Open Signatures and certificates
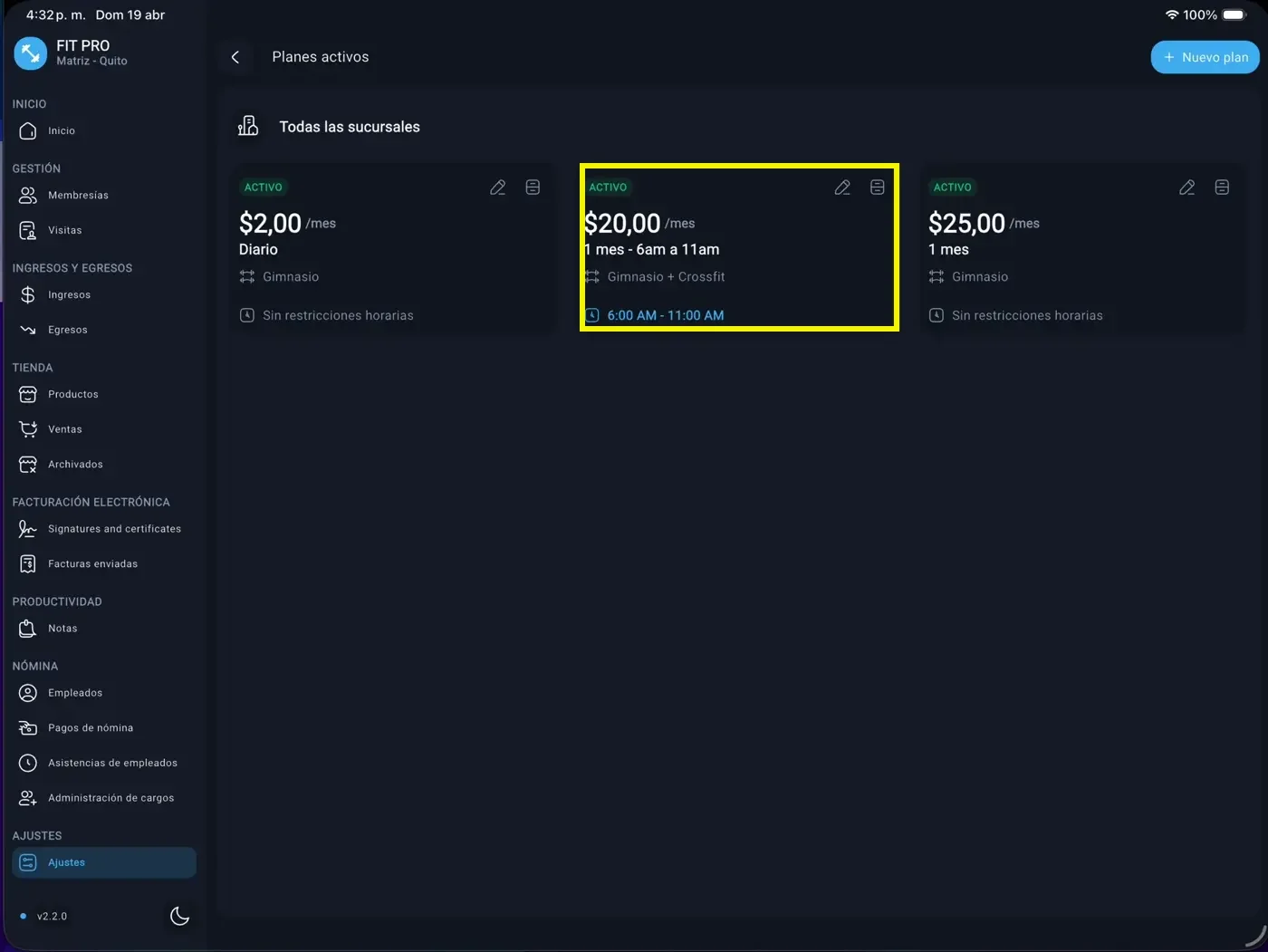Viewport: 1268px width, 952px height. click(114, 529)
